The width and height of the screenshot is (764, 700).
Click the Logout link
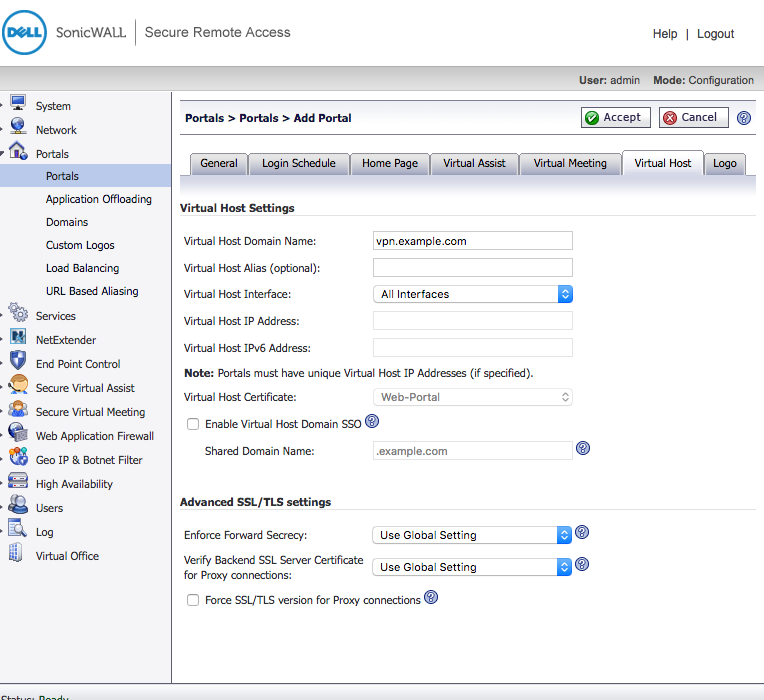715,34
